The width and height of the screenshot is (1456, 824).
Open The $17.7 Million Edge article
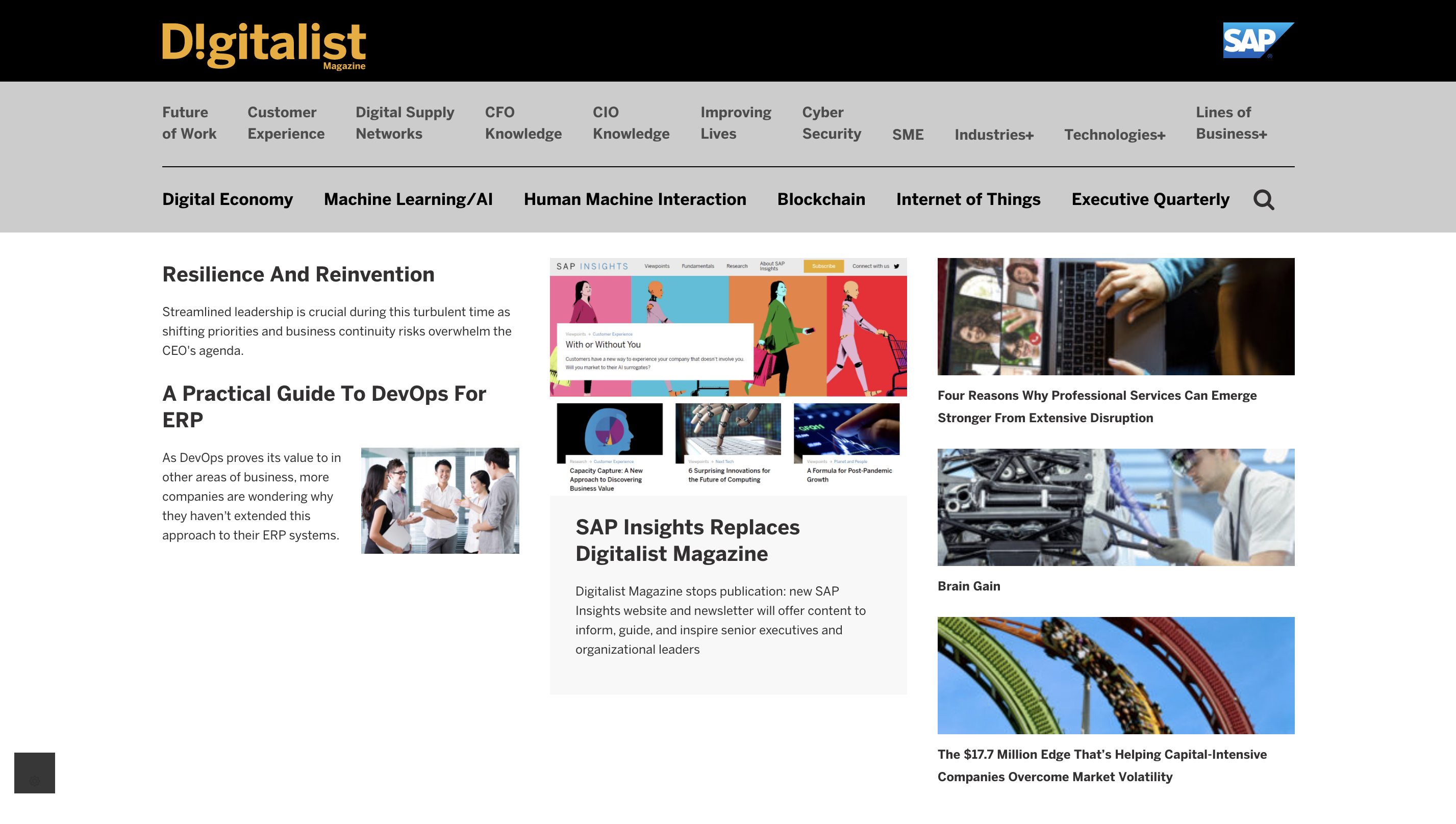point(1101,765)
